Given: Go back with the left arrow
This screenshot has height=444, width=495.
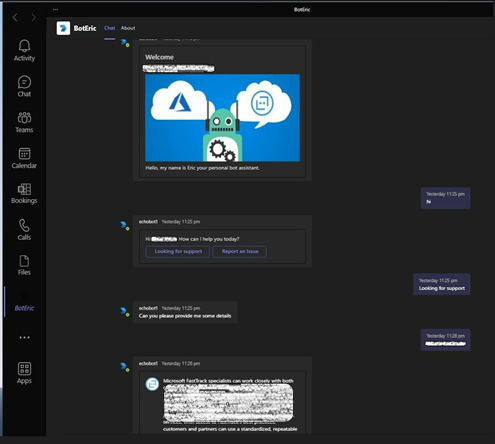Looking at the screenshot, I should click(15, 17).
